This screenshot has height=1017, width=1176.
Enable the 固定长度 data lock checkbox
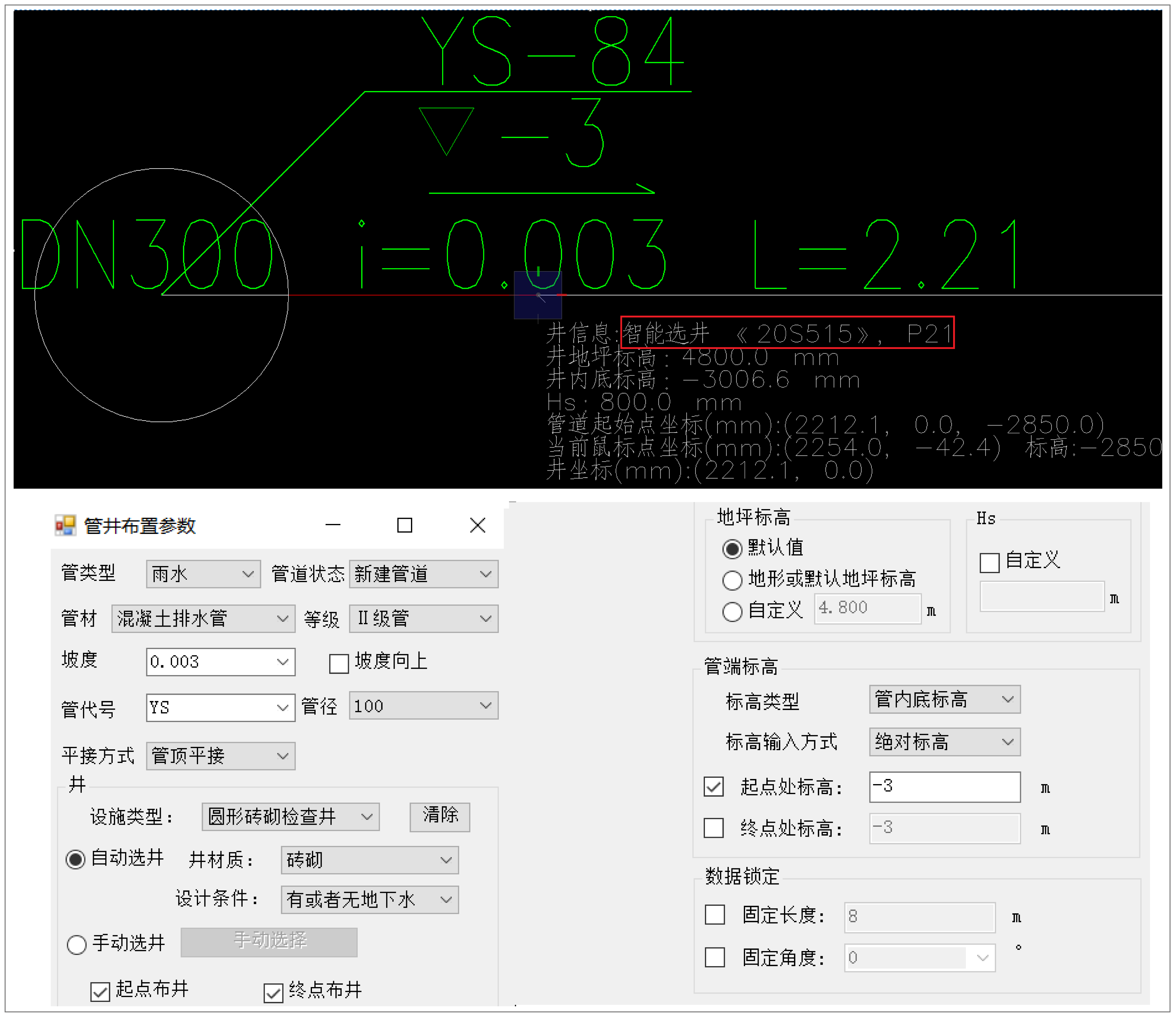click(715, 915)
